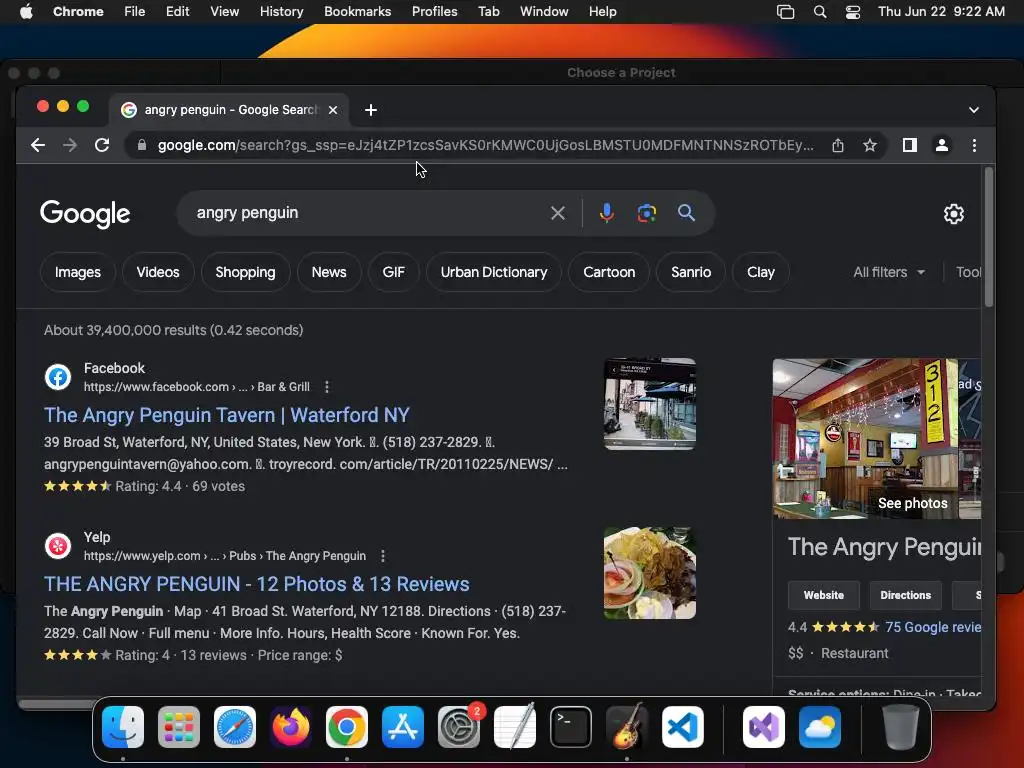Click See photos on restaurant image
The width and height of the screenshot is (1024, 768).
click(912, 503)
